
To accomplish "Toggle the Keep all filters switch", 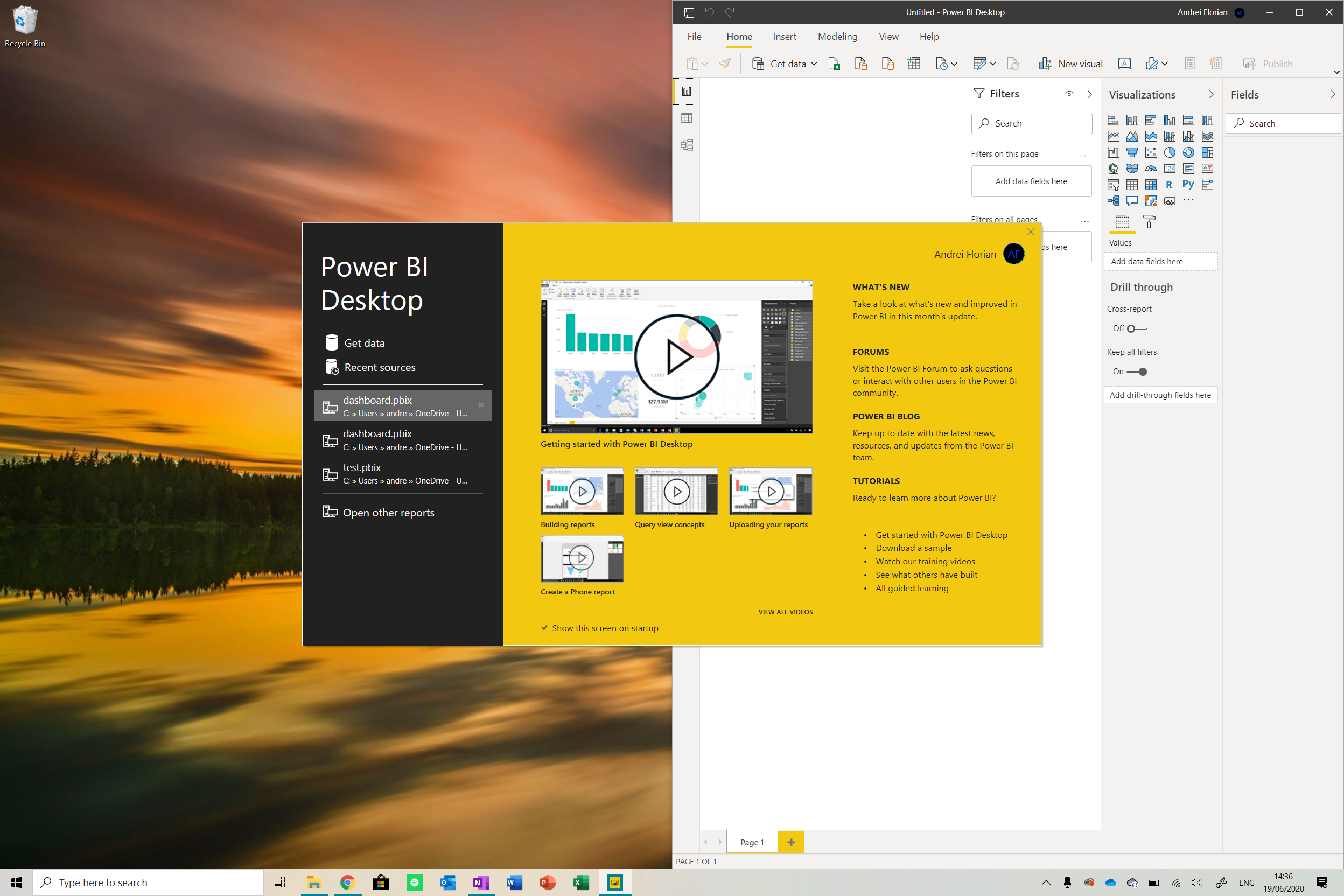I will tap(1137, 372).
